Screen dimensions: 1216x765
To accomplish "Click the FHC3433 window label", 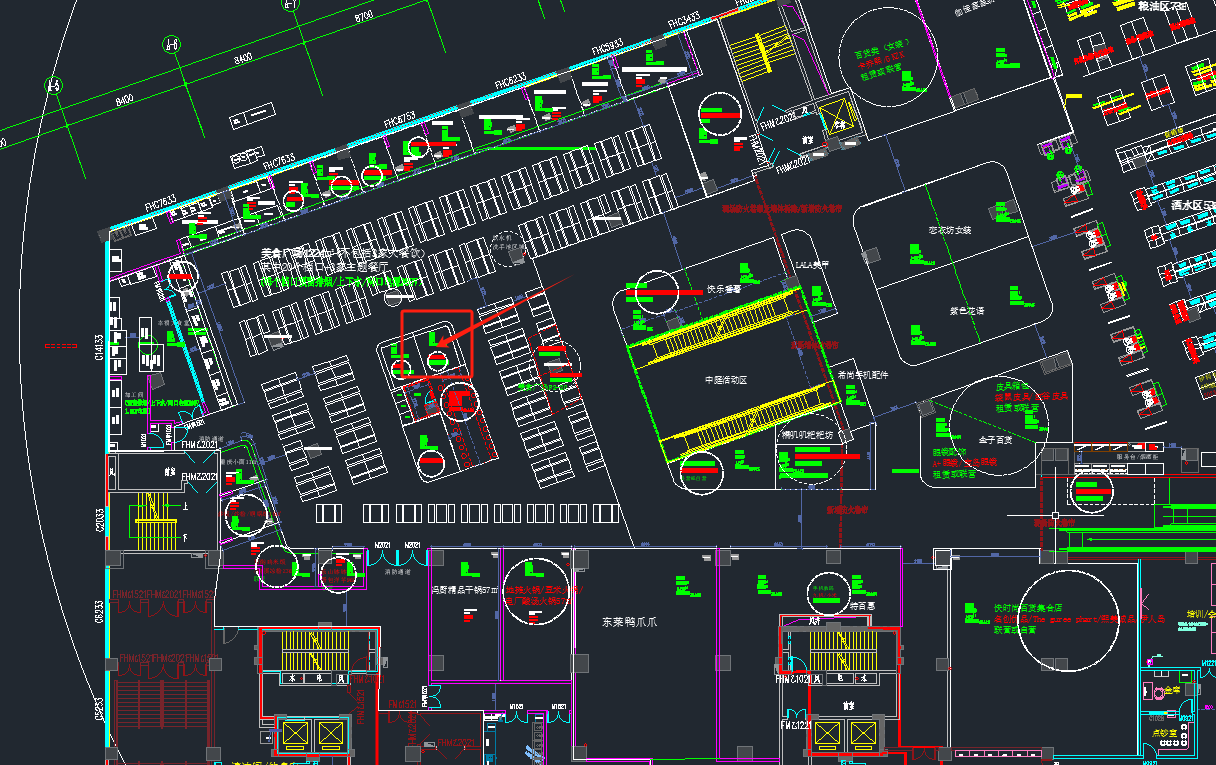I will point(684,19).
